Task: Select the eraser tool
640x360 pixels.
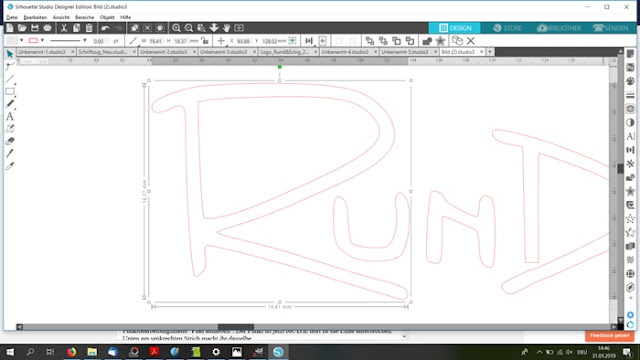Action: pos(10,141)
